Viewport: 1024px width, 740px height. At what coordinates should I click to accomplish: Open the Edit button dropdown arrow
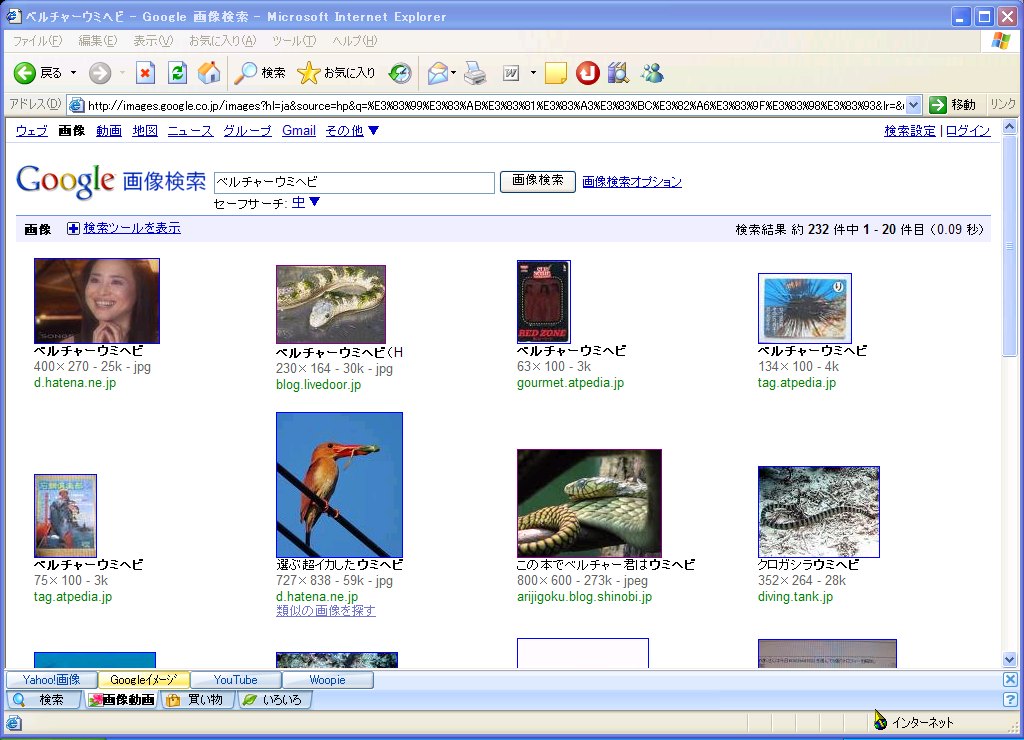tap(533, 72)
